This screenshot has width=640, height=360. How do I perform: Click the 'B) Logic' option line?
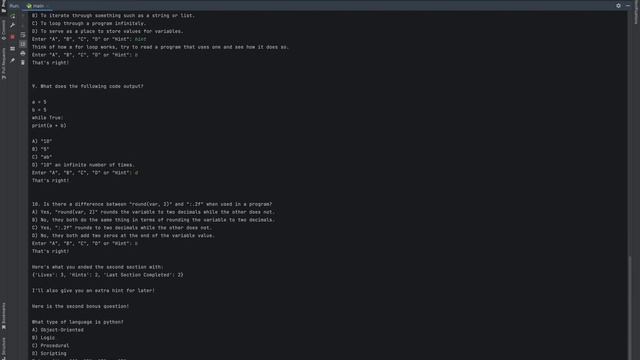[x=43, y=338]
